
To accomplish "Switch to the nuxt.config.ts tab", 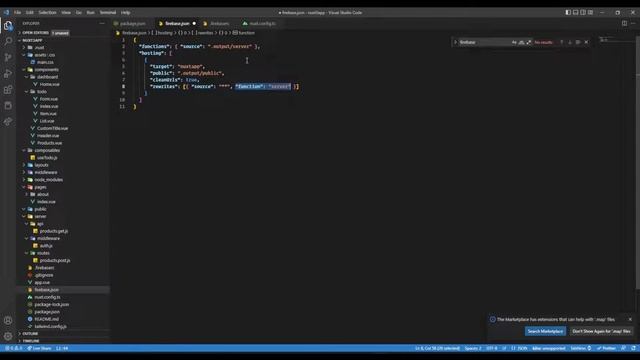I will pyautogui.click(x=262, y=24).
